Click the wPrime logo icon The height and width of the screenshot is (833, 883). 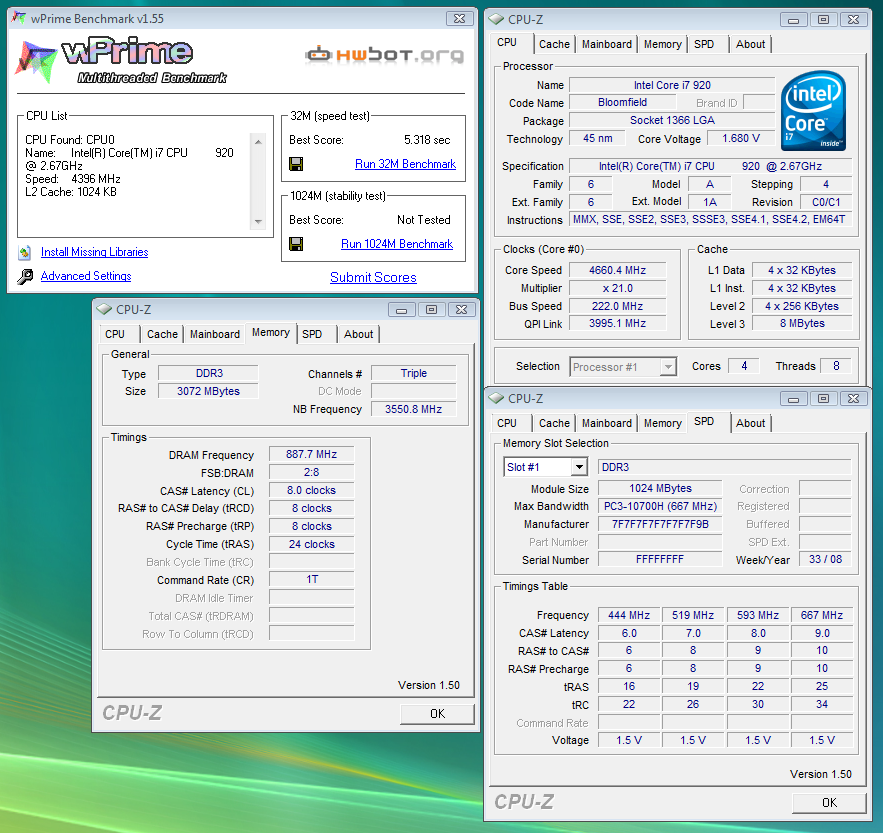tap(36, 61)
